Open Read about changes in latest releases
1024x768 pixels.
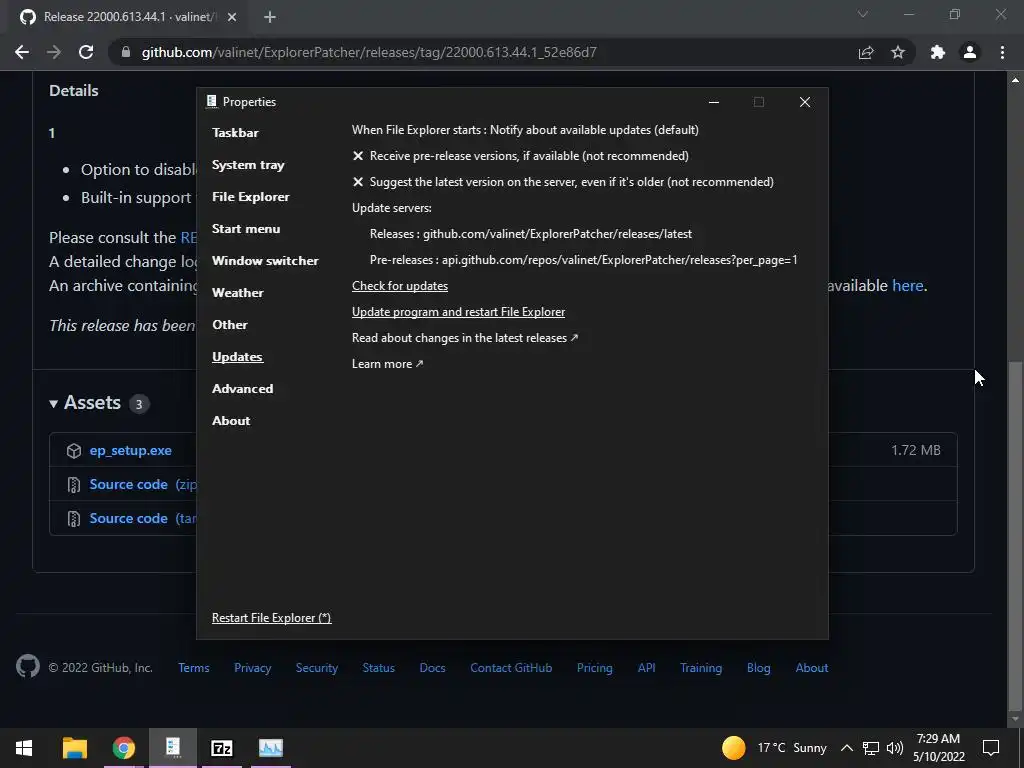point(464,338)
